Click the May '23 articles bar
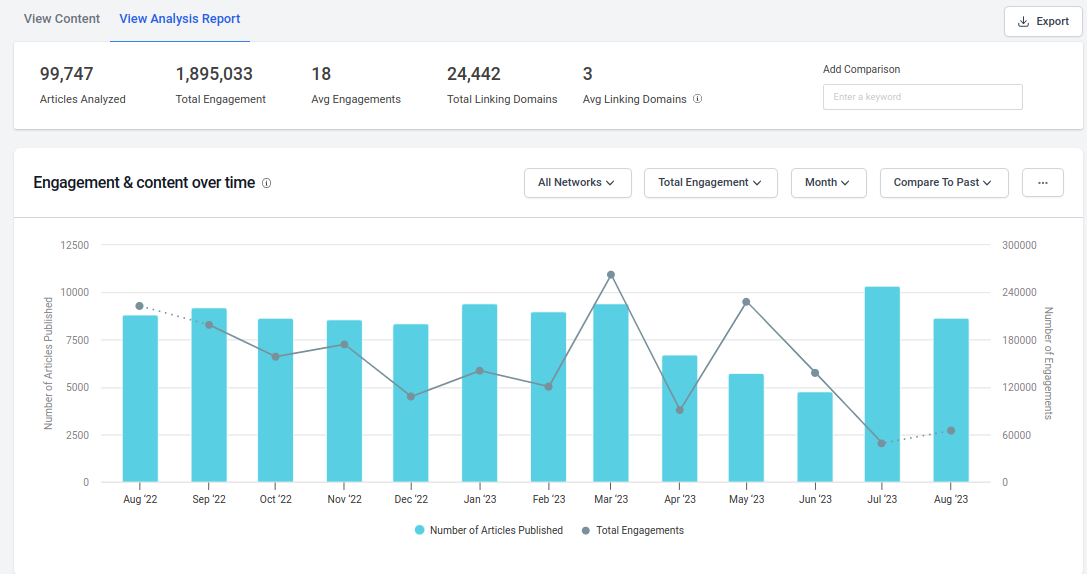The height and width of the screenshot is (574, 1087). [x=746, y=428]
